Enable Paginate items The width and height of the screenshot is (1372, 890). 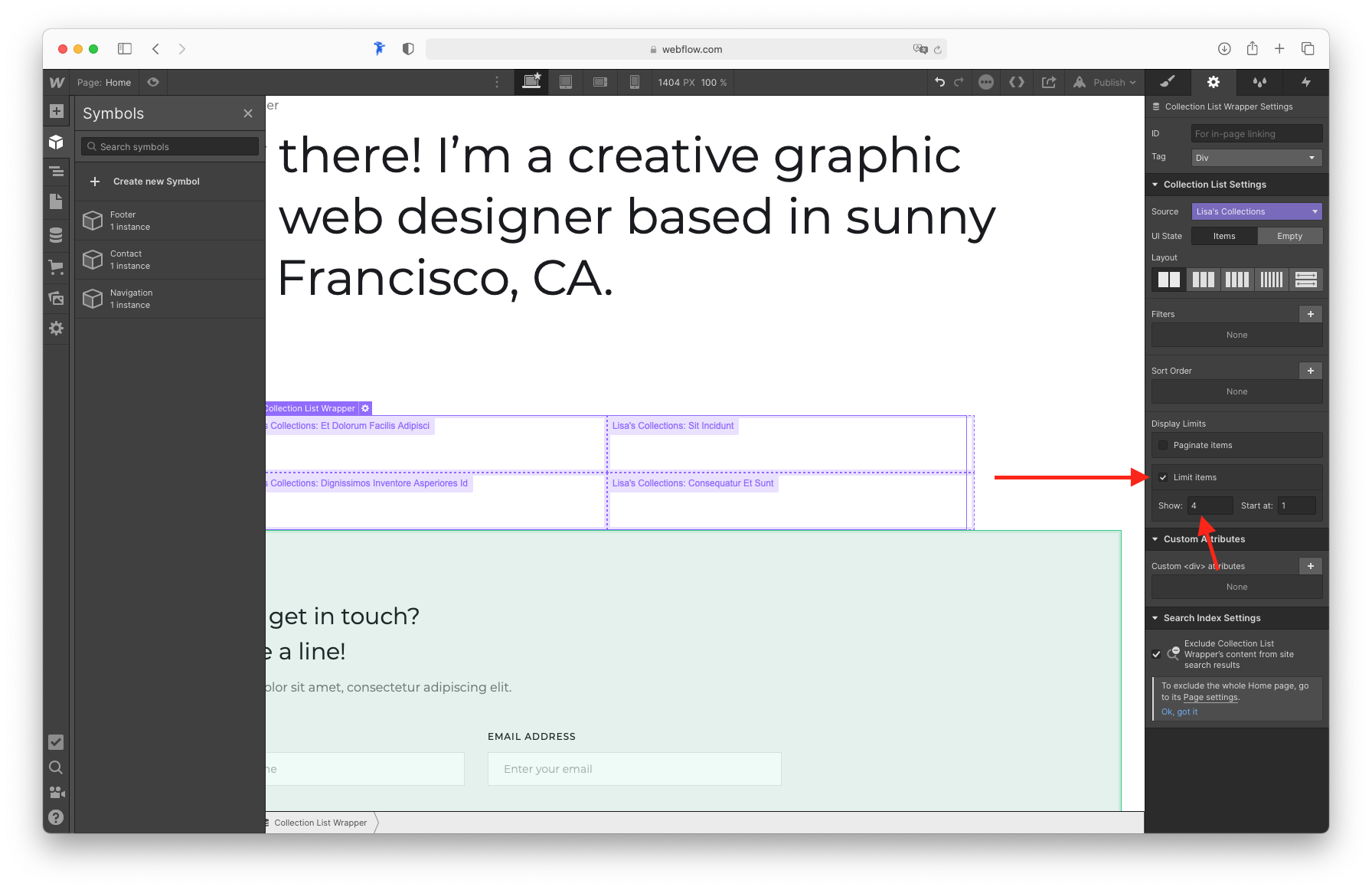click(x=1163, y=445)
